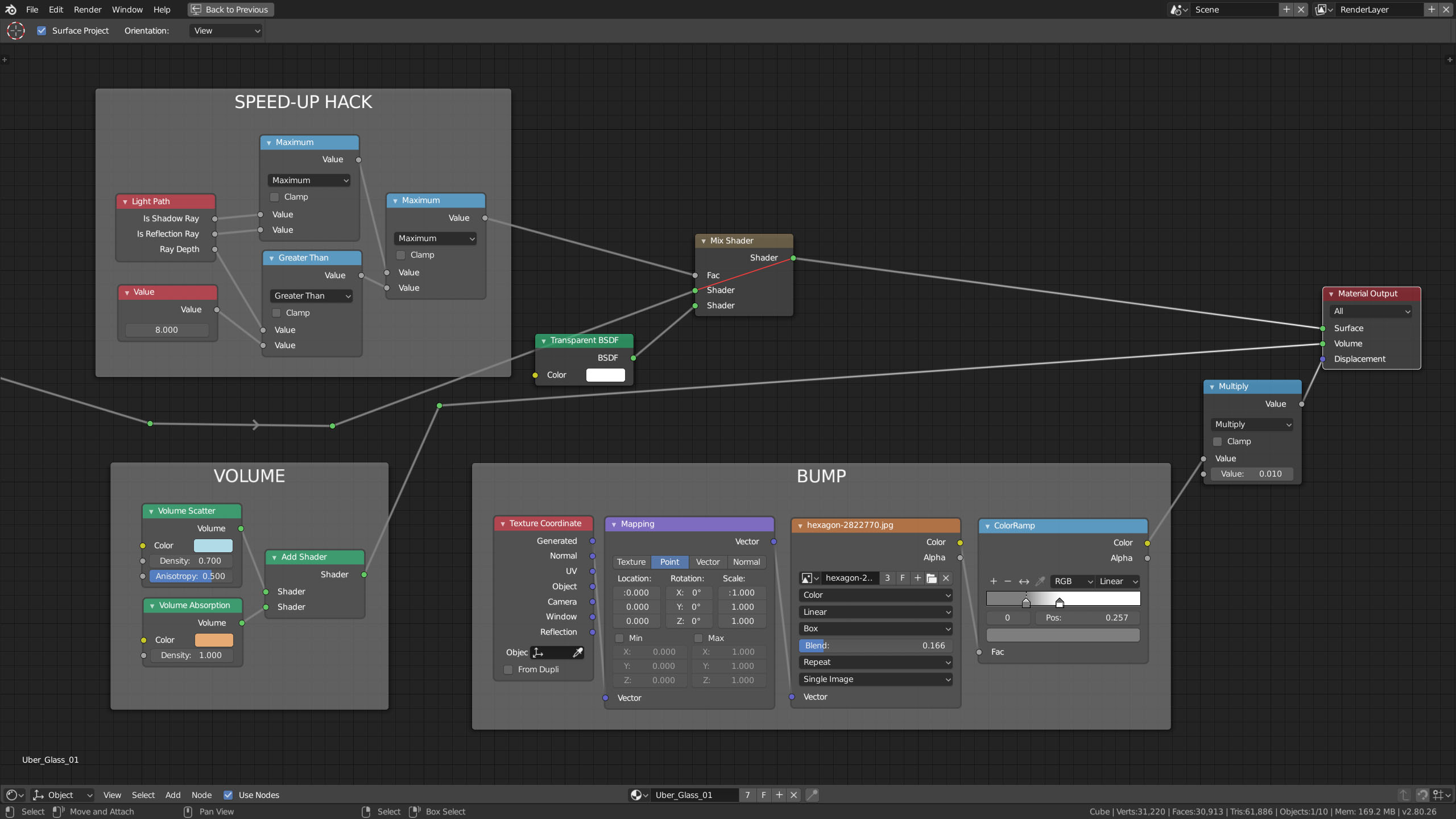Click the Add Shader node icon
Viewport: 1456px width, 819px height.
click(274, 557)
